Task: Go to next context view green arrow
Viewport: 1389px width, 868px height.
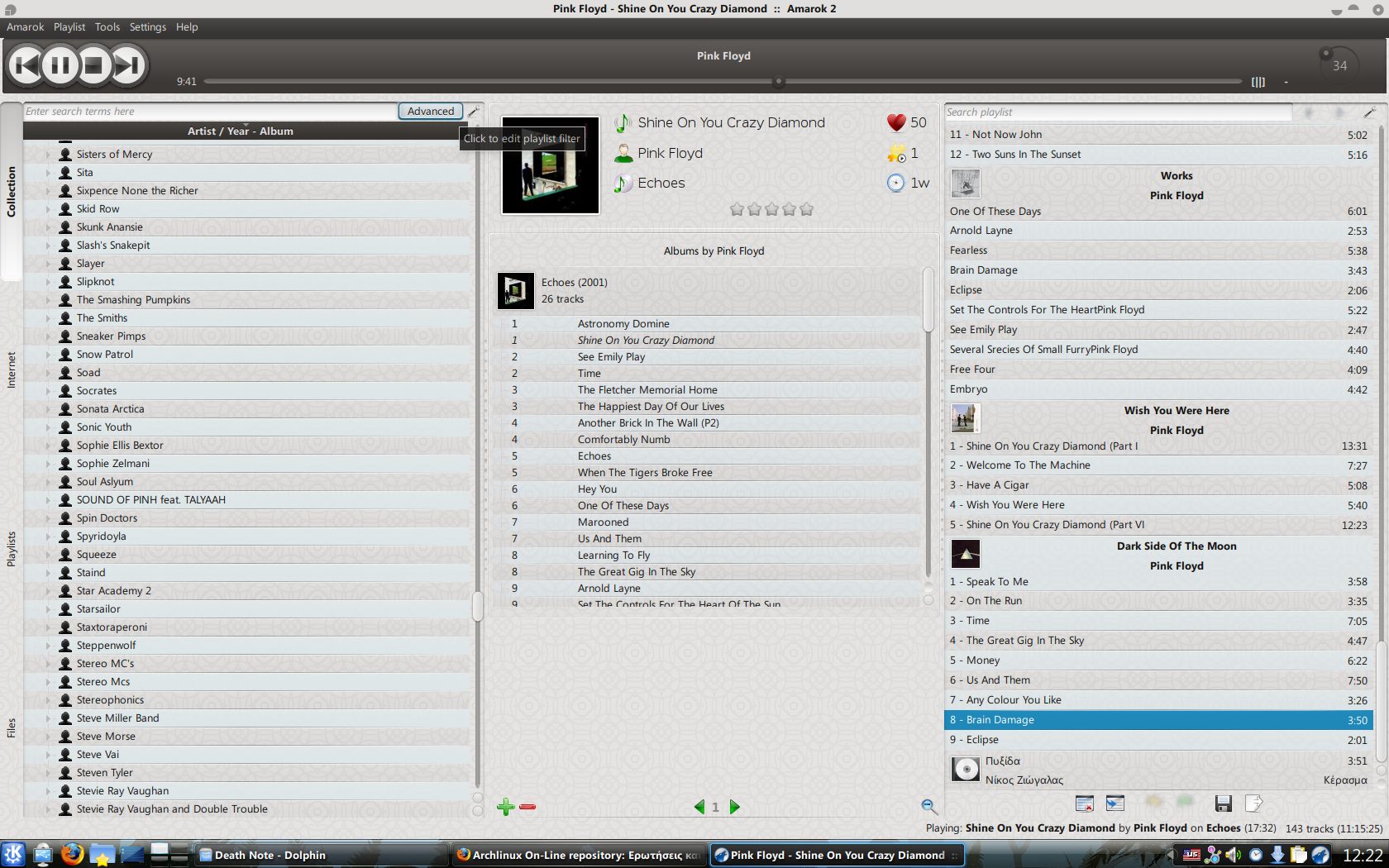Action: [734, 807]
